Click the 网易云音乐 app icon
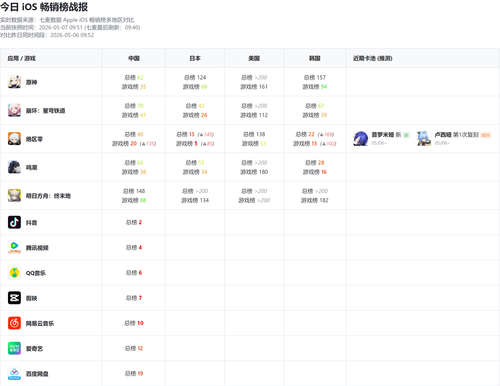This screenshot has width=500, height=386. [14, 323]
